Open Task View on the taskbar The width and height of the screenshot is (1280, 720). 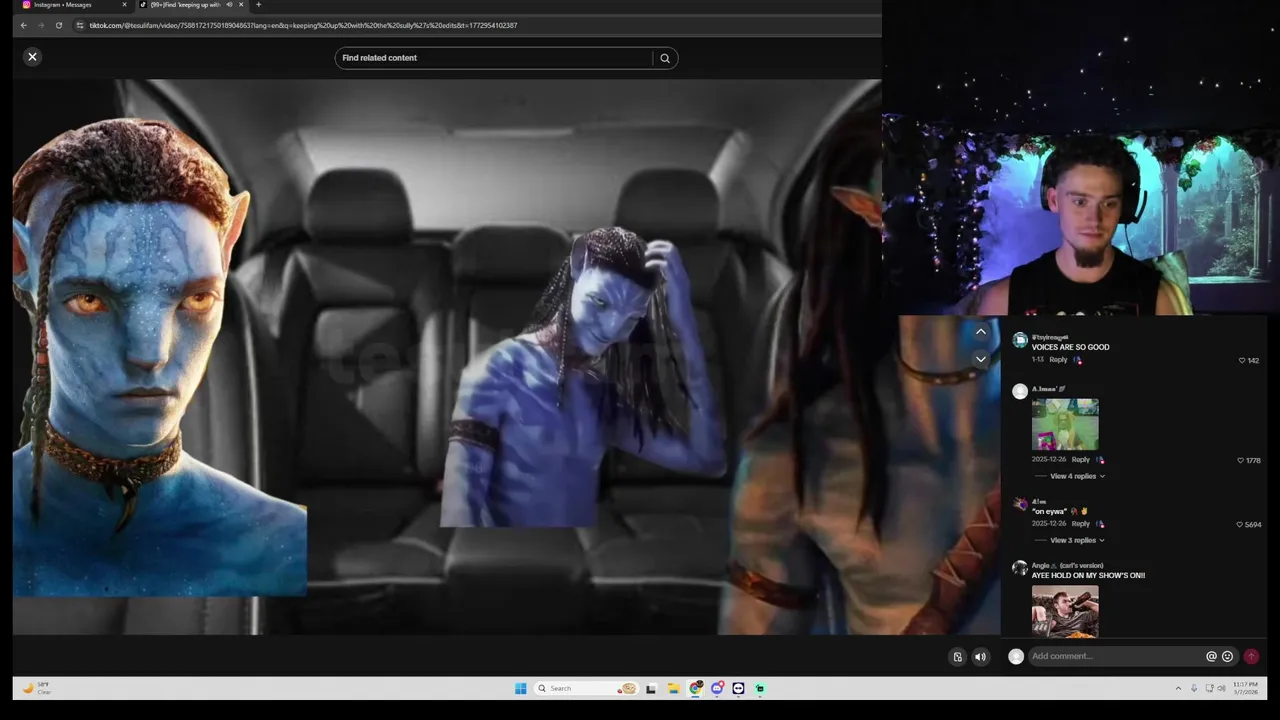click(651, 688)
